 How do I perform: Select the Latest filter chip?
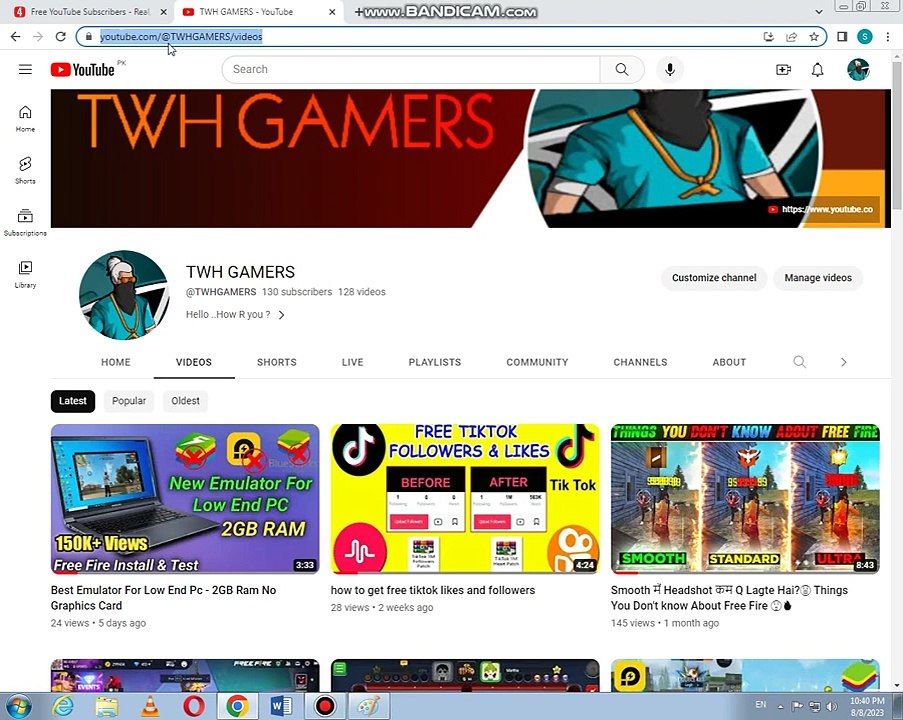73,401
